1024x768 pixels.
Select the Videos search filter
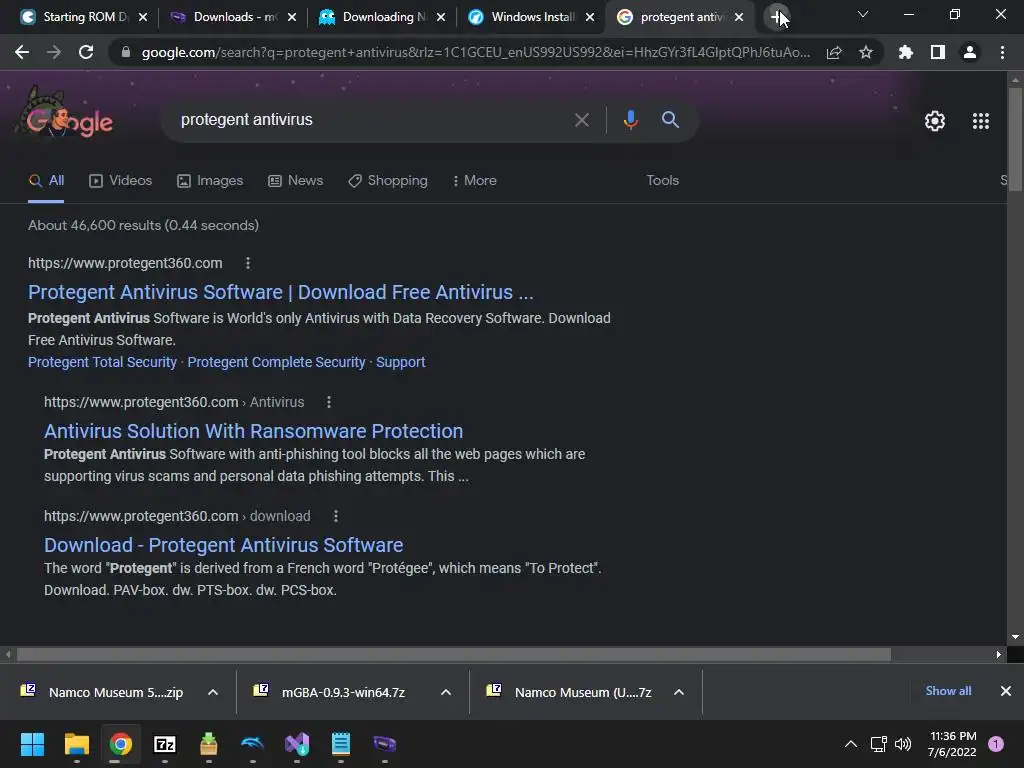coord(121,181)
